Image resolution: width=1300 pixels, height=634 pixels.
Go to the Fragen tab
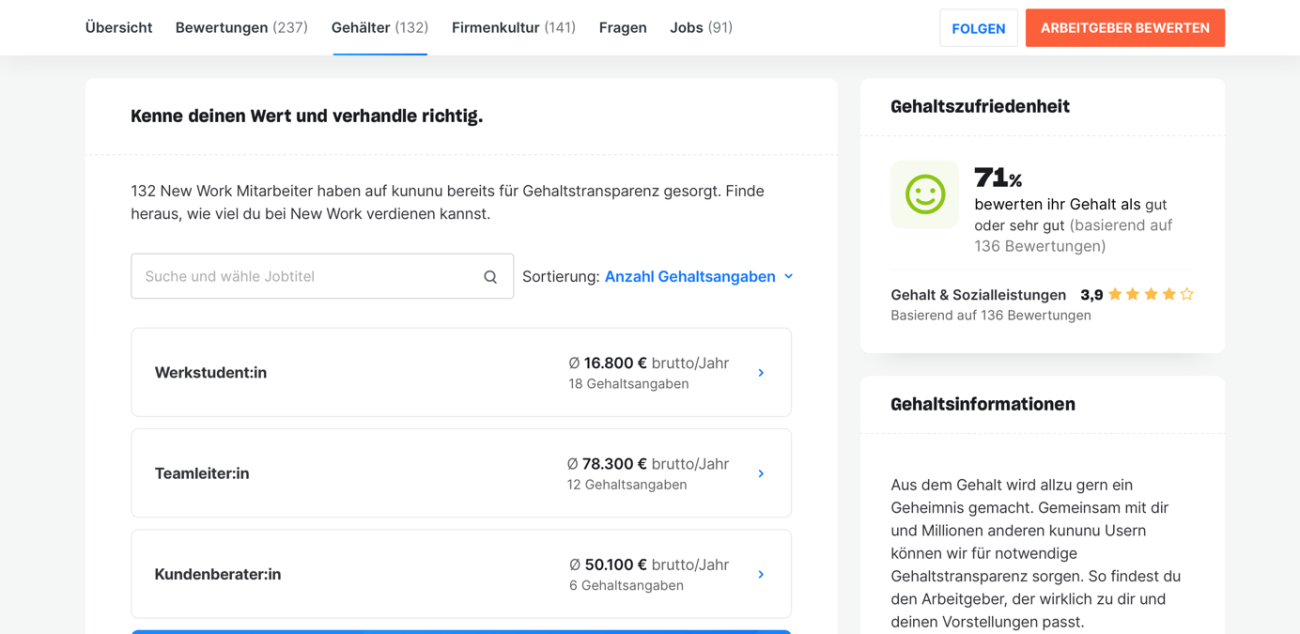click(x=623, y=28)
